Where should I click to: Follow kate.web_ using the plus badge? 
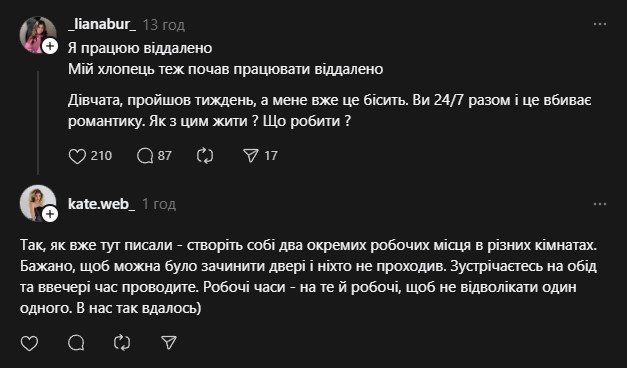pos(50,214)
